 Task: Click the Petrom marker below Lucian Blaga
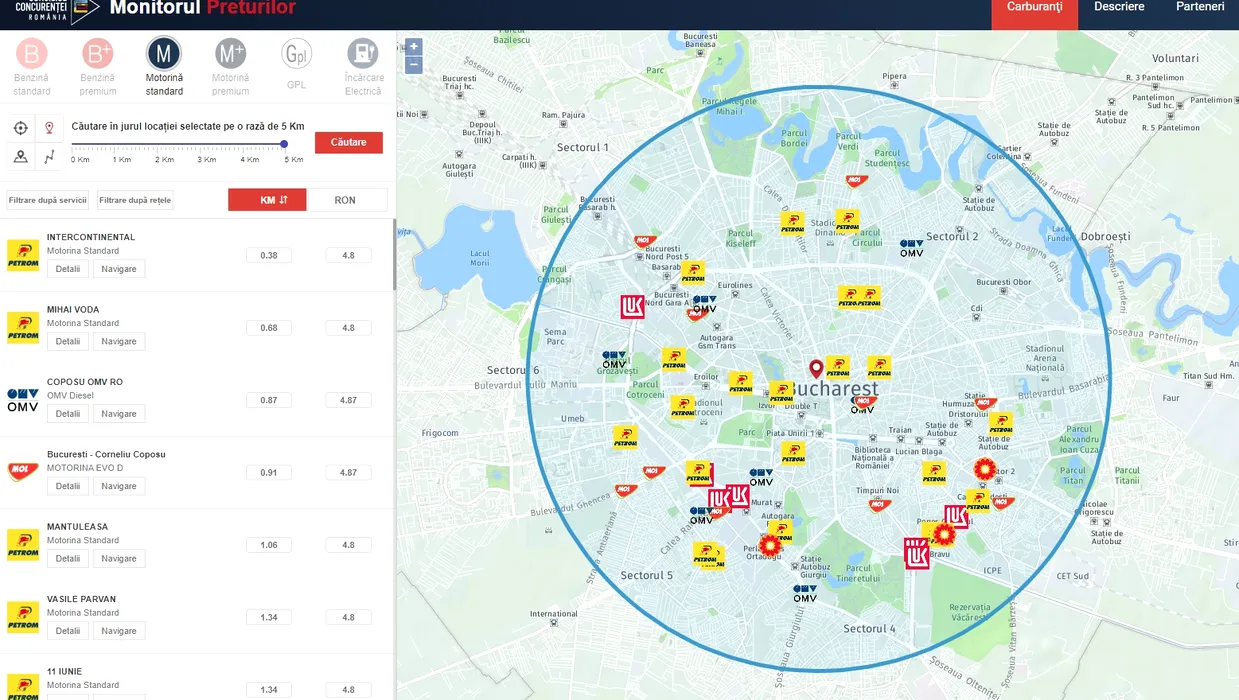pyautogui.click(x=934, y=472)
